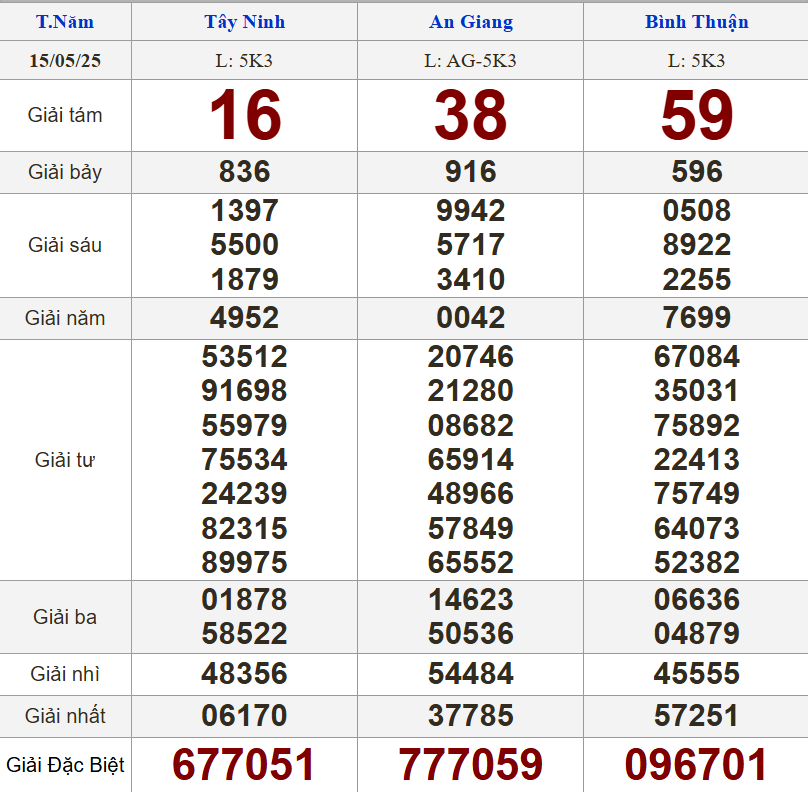Click the Giải nhất number 06170

[x=244, y=716]
